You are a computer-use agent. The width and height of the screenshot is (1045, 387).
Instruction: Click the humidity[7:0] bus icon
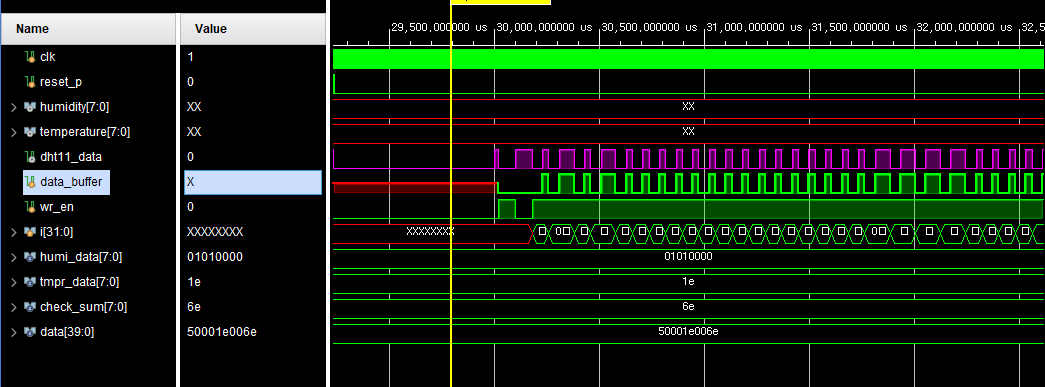coord(30,107)
